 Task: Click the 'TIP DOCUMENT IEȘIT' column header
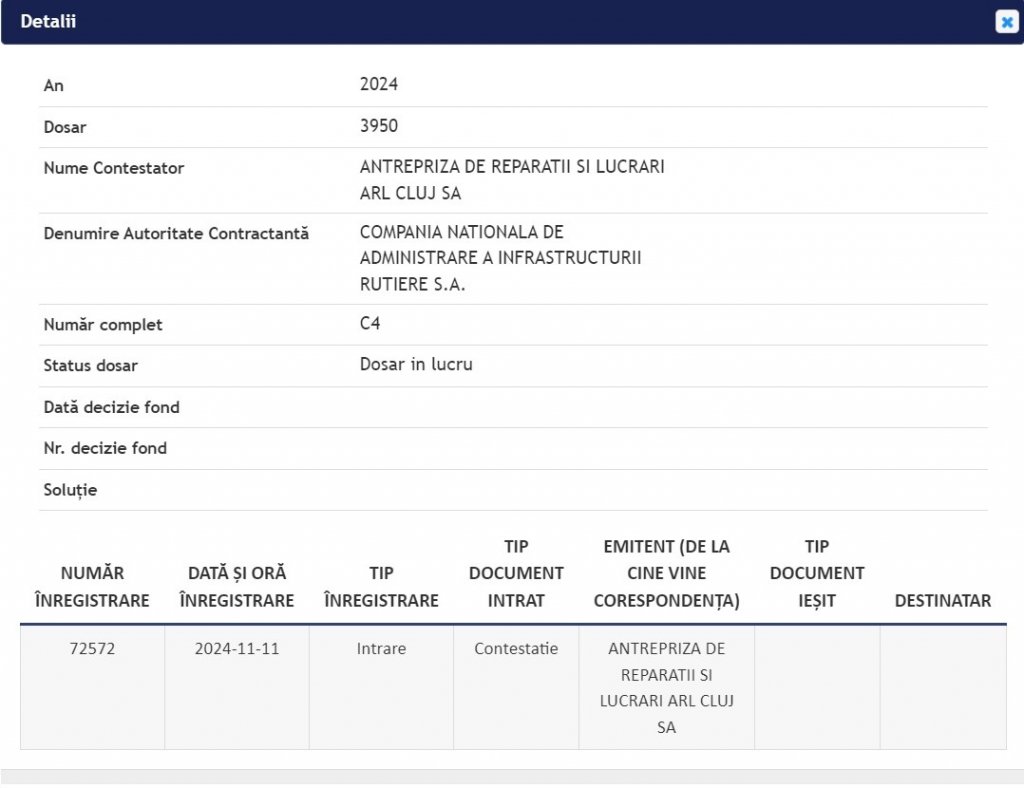[x=817, y=573]
